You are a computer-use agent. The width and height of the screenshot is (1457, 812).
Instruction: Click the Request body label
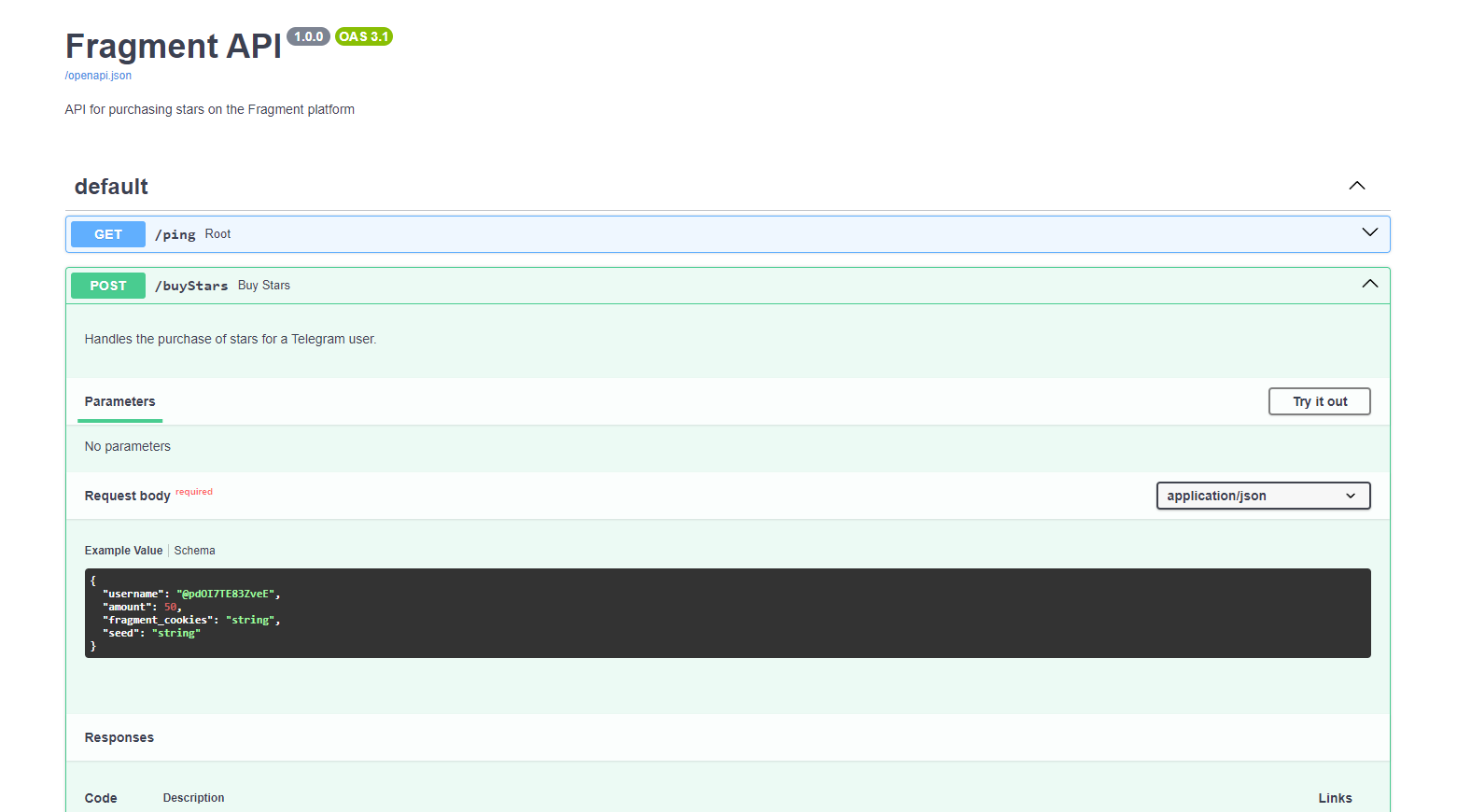point(127,496)
